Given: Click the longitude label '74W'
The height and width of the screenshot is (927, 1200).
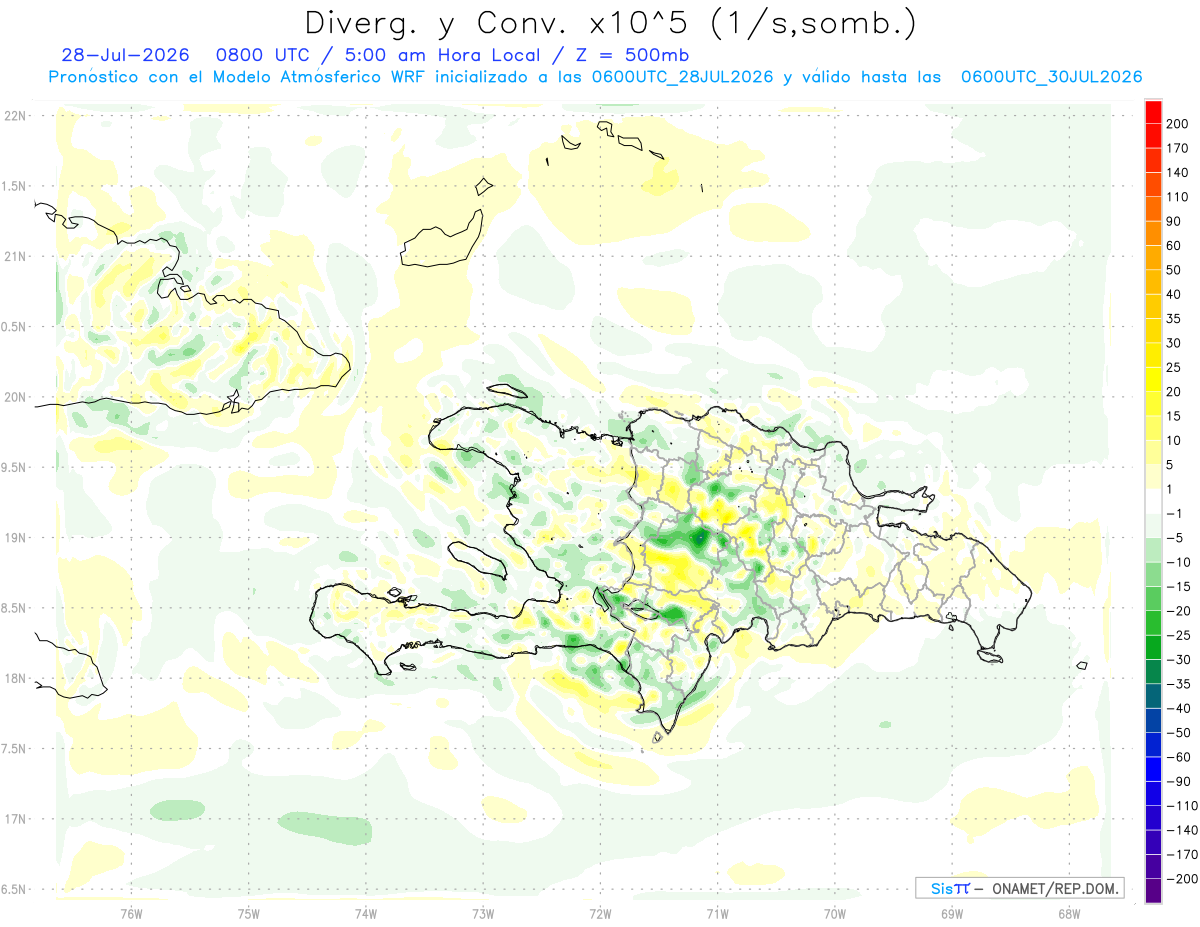Looking at the screenshot, I should pyautogui.click(x=365, y=913).
